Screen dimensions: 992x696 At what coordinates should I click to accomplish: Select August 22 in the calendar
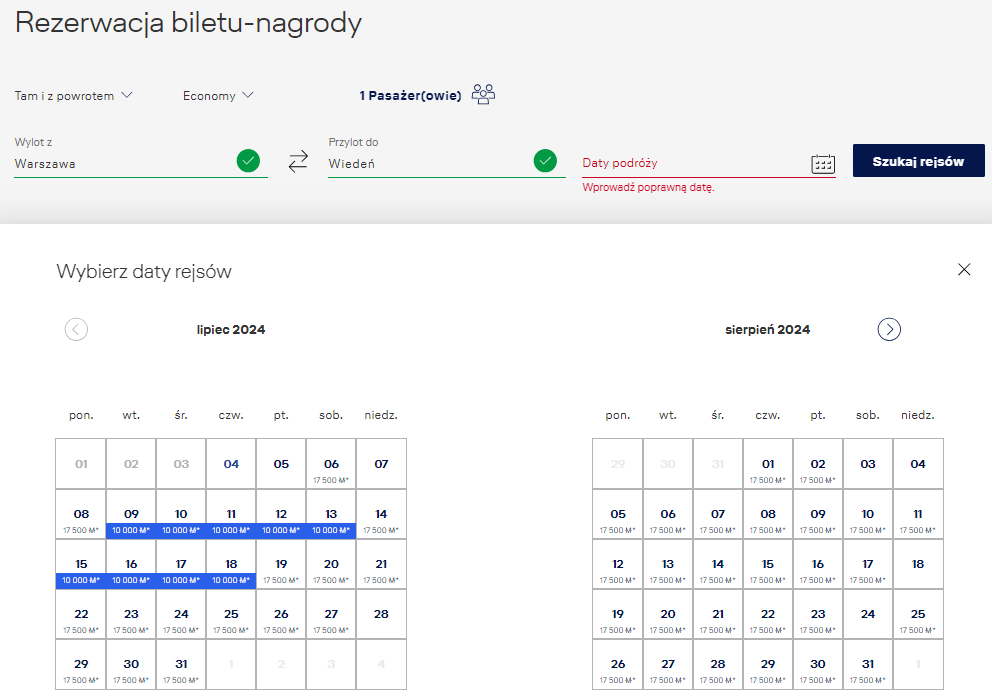[767, 614]
